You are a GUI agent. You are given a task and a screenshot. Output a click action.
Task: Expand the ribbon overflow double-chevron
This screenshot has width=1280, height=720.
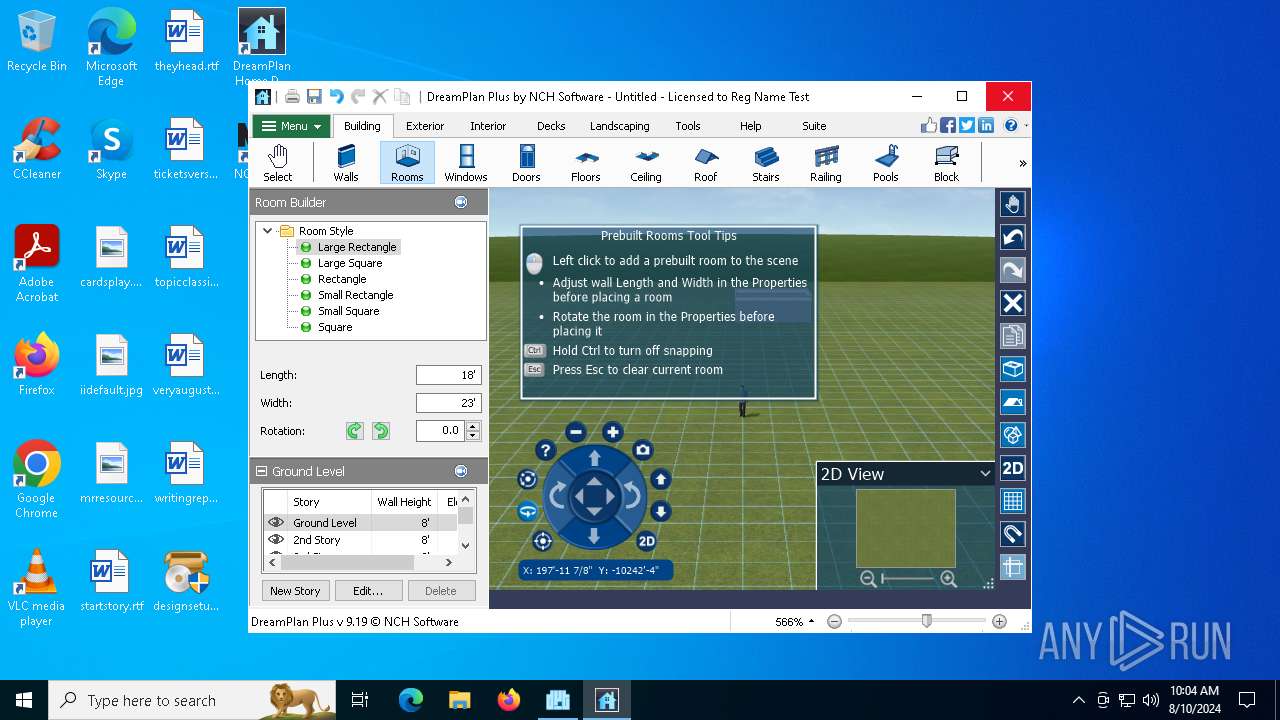[x=1022, y=163]
